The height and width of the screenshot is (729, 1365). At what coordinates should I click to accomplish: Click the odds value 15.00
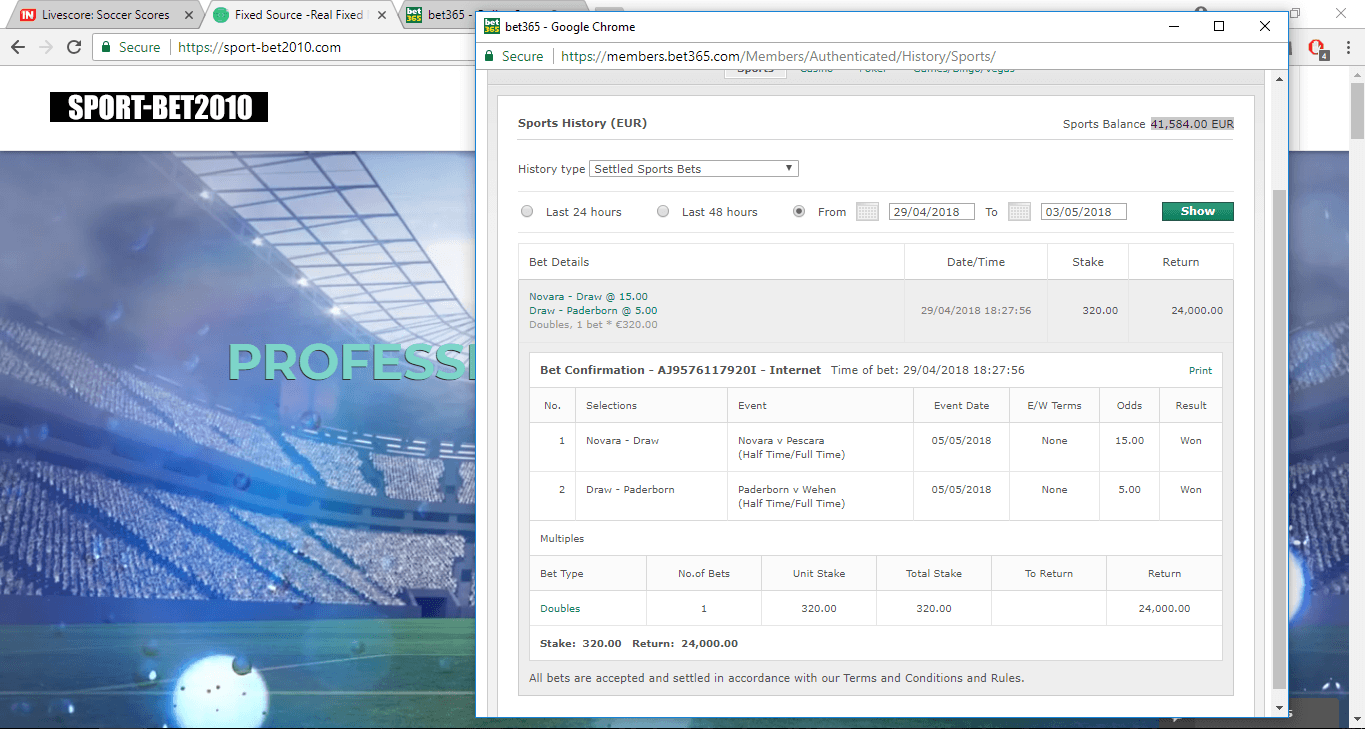coord(1129,441)
